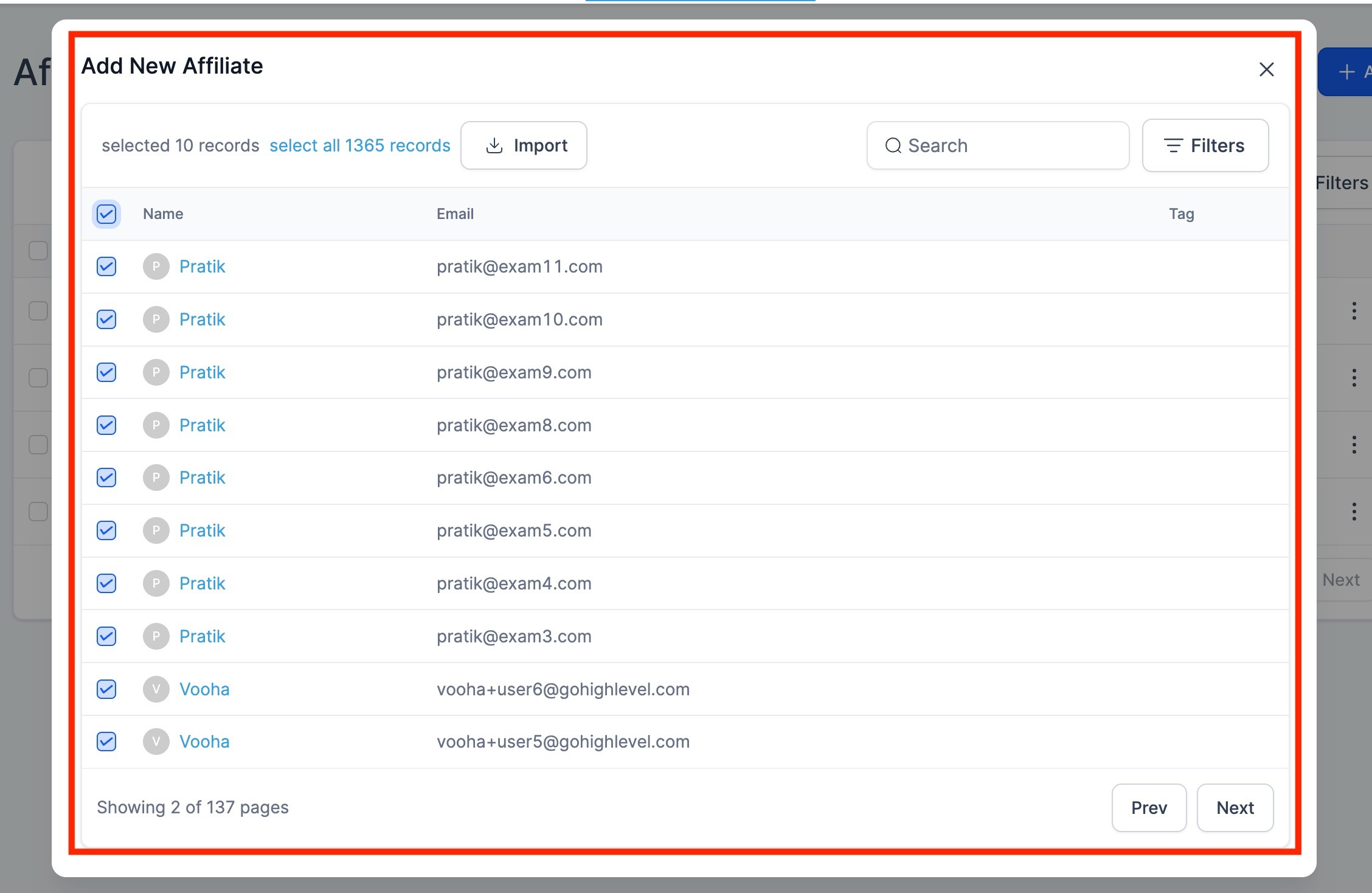Uncheck the pratik@exam11.com row checkbox
1372x893 pixels.
[x=106, y=266]
